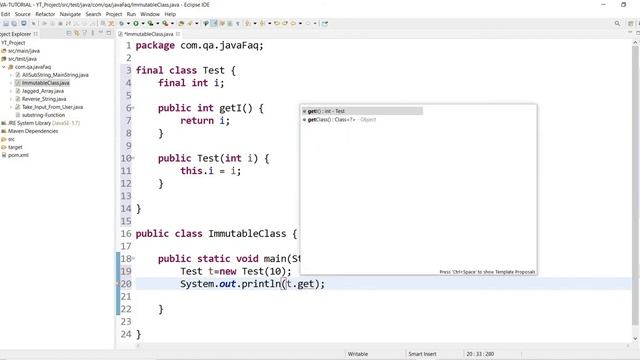The image size is (640, 360).
Task: Select Maven Dependencies node
Action: pos(33,131)
